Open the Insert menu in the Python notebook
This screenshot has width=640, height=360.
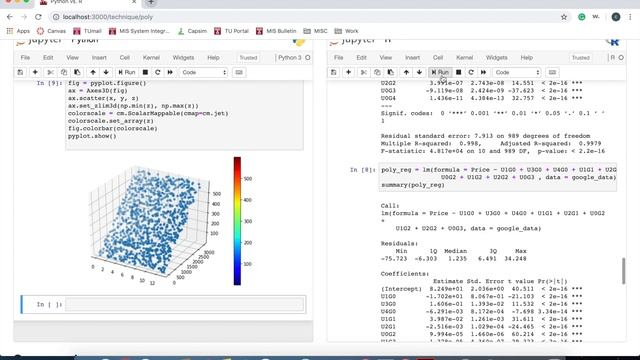99,58
